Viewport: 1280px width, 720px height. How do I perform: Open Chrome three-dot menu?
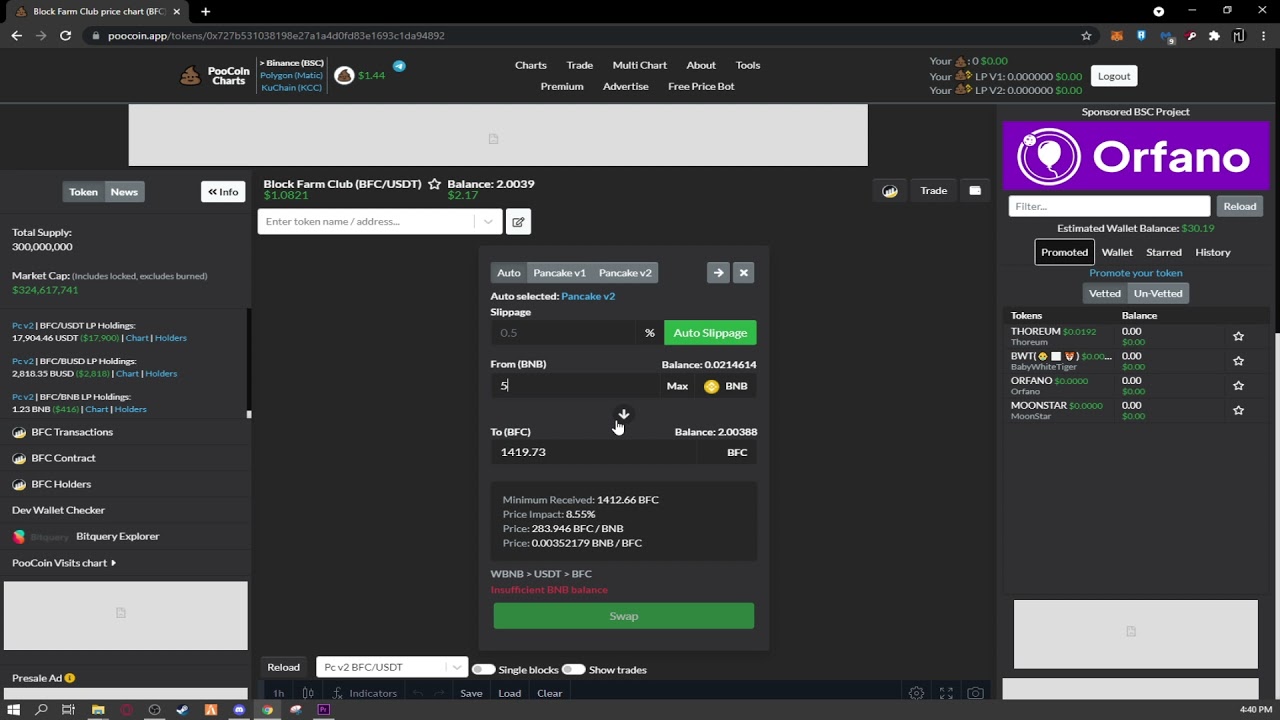point(1264,36)
